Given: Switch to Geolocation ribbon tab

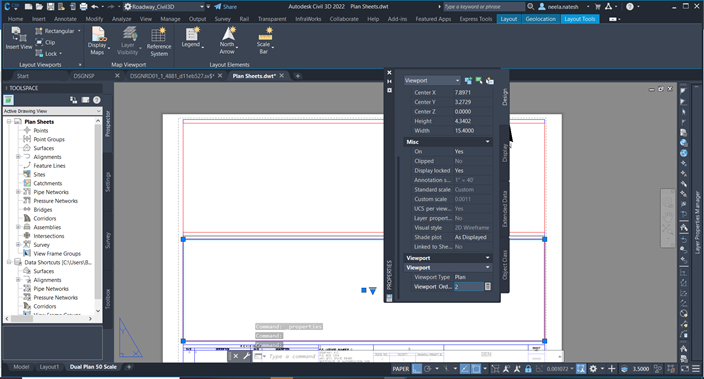Looking at the screenshot, I should [x=541, y=19].
